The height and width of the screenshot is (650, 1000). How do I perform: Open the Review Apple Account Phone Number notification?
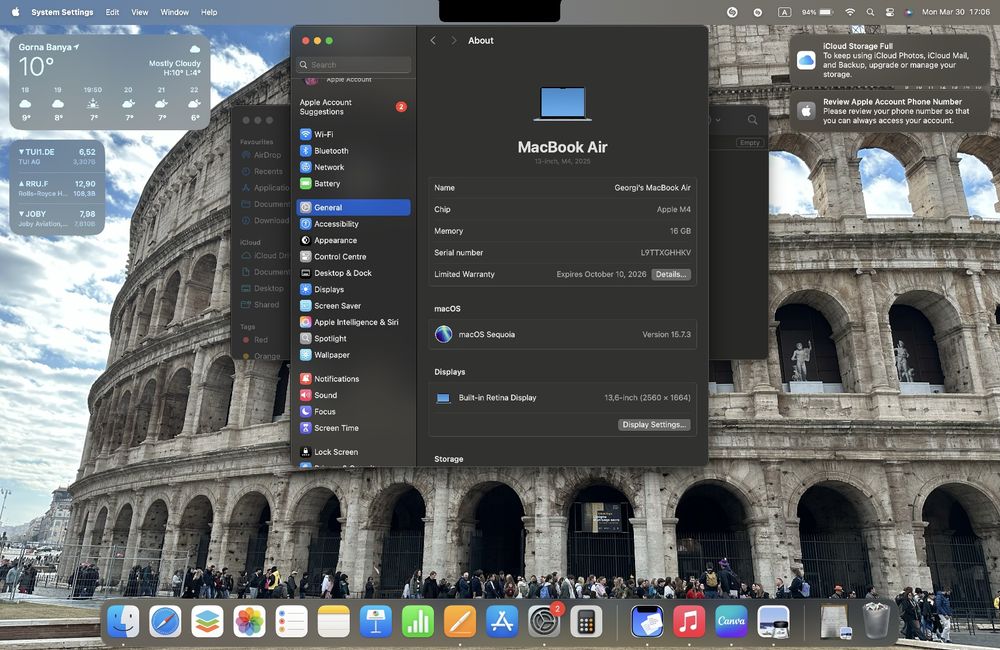[x=889, y=111]
